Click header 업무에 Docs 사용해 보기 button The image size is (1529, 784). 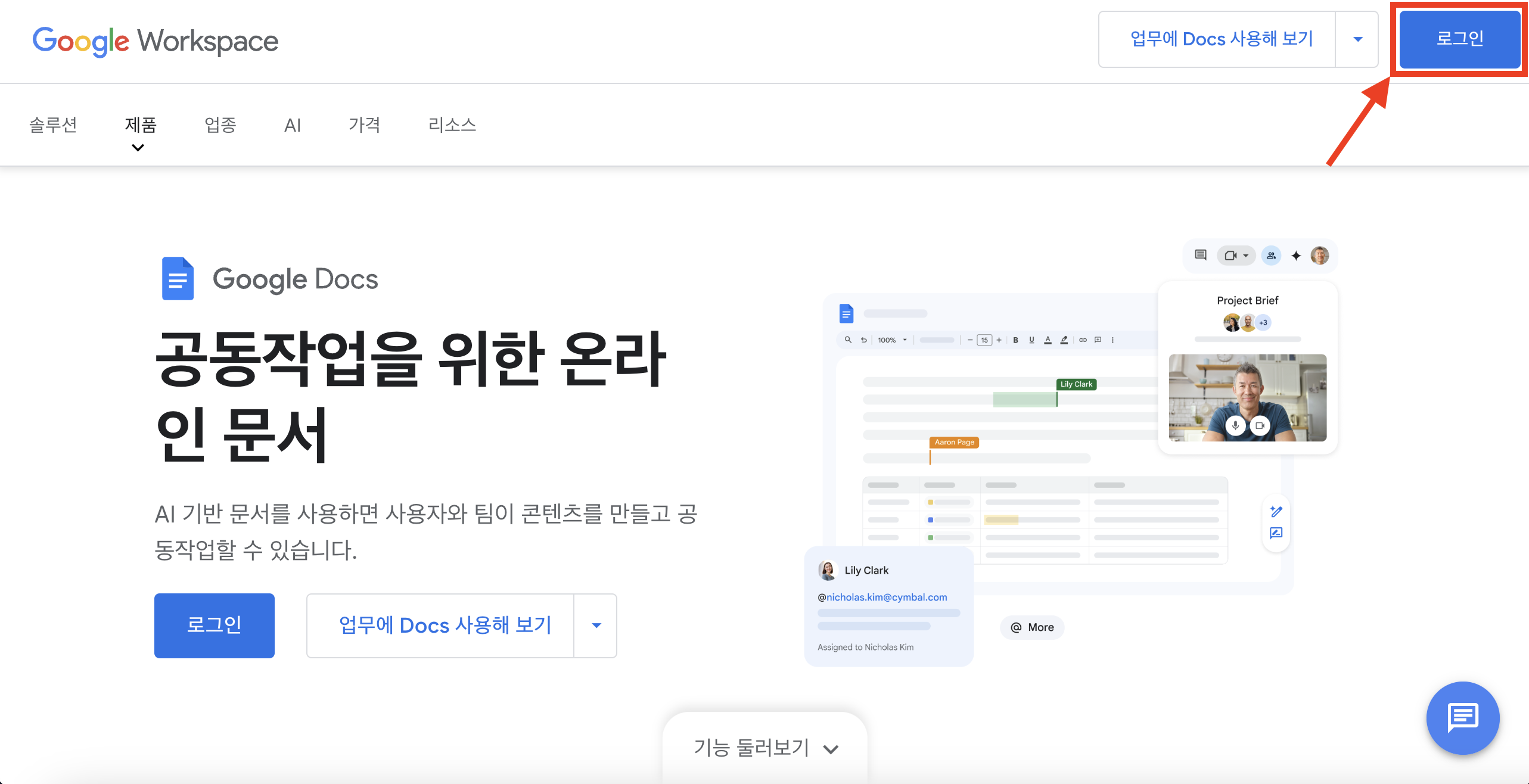point(1217,39)
